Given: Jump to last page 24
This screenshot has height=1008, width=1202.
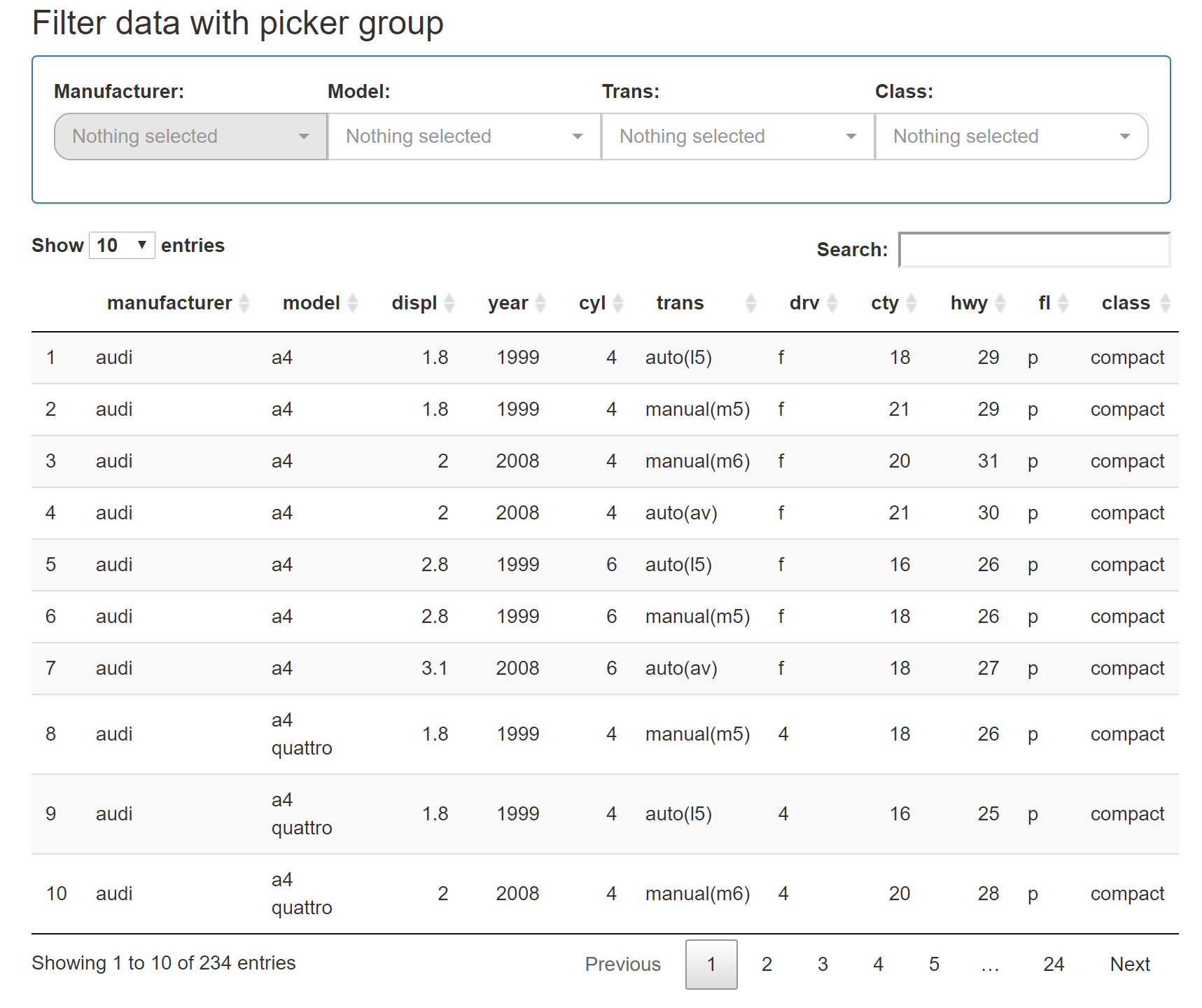Looking at the screenshot, I should point(1053,965).
